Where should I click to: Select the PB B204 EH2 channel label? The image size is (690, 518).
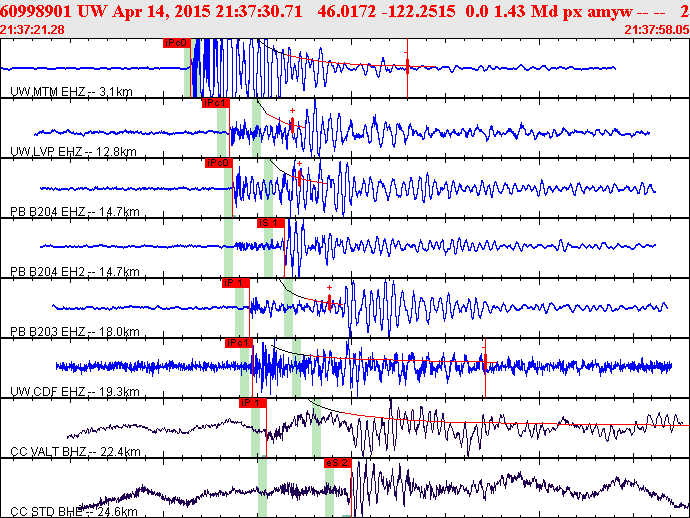point(75,272)
